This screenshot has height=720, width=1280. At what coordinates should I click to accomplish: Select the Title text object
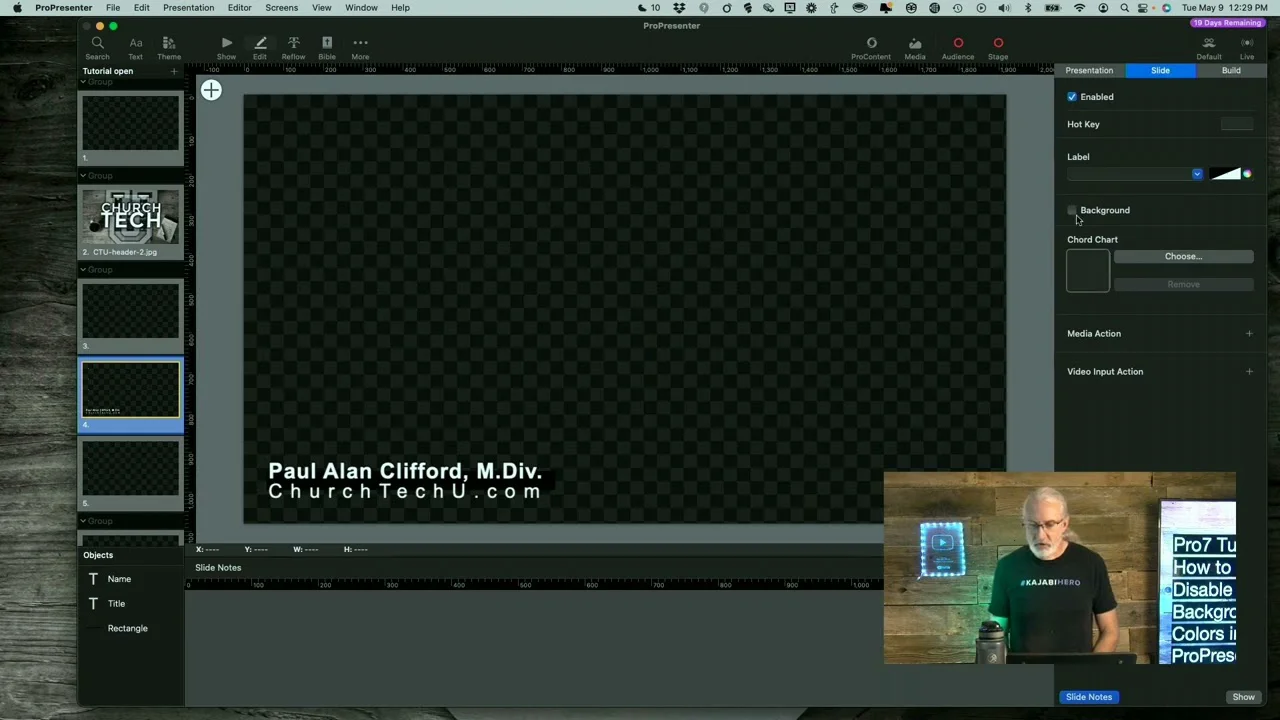116,604
